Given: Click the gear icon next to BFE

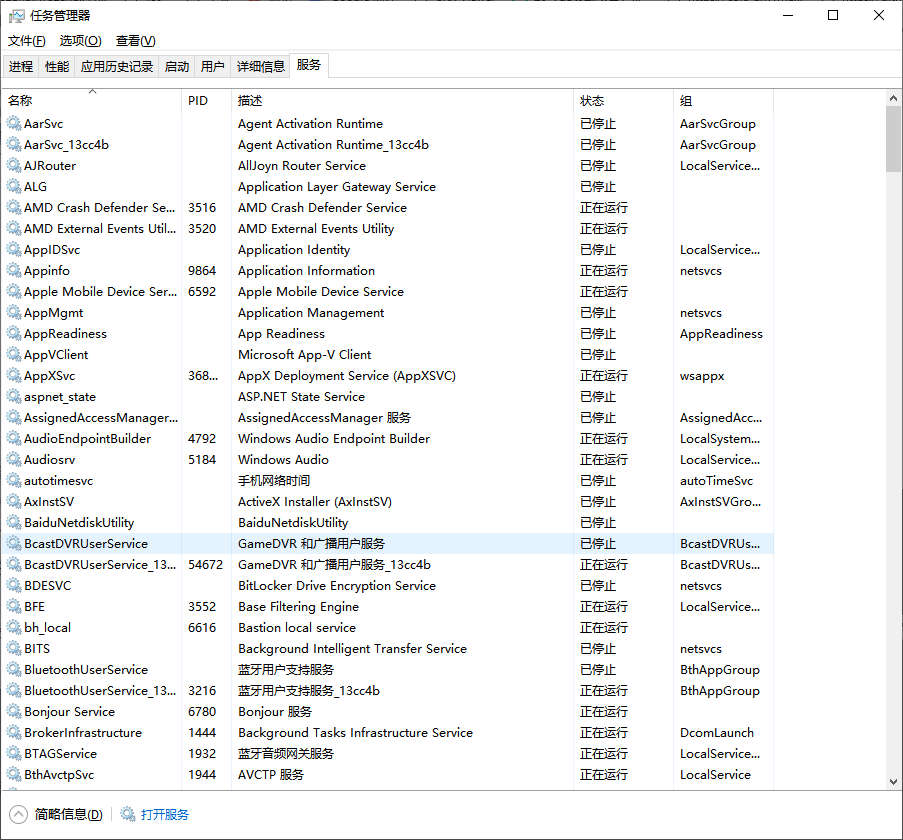Looking at the screenshot, I should pyautogui.click(x=14, y=607).
